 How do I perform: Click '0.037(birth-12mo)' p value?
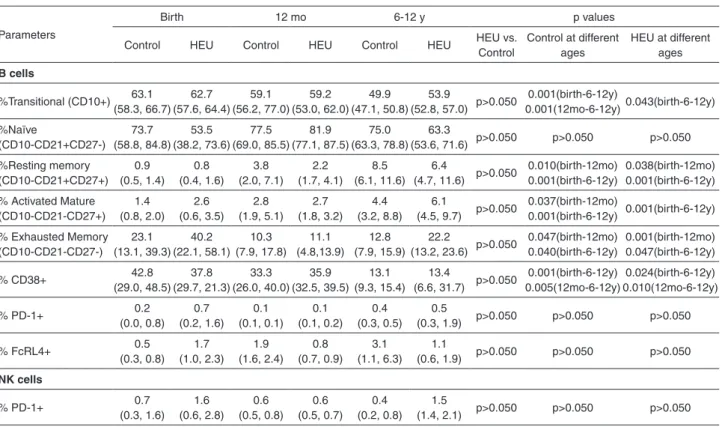point(572,201)
